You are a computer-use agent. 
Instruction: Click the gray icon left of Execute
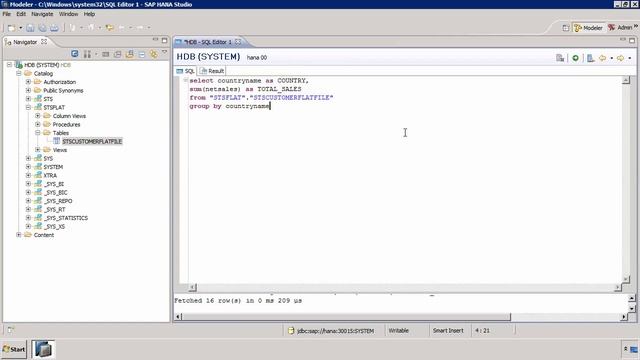click(560, 58)
